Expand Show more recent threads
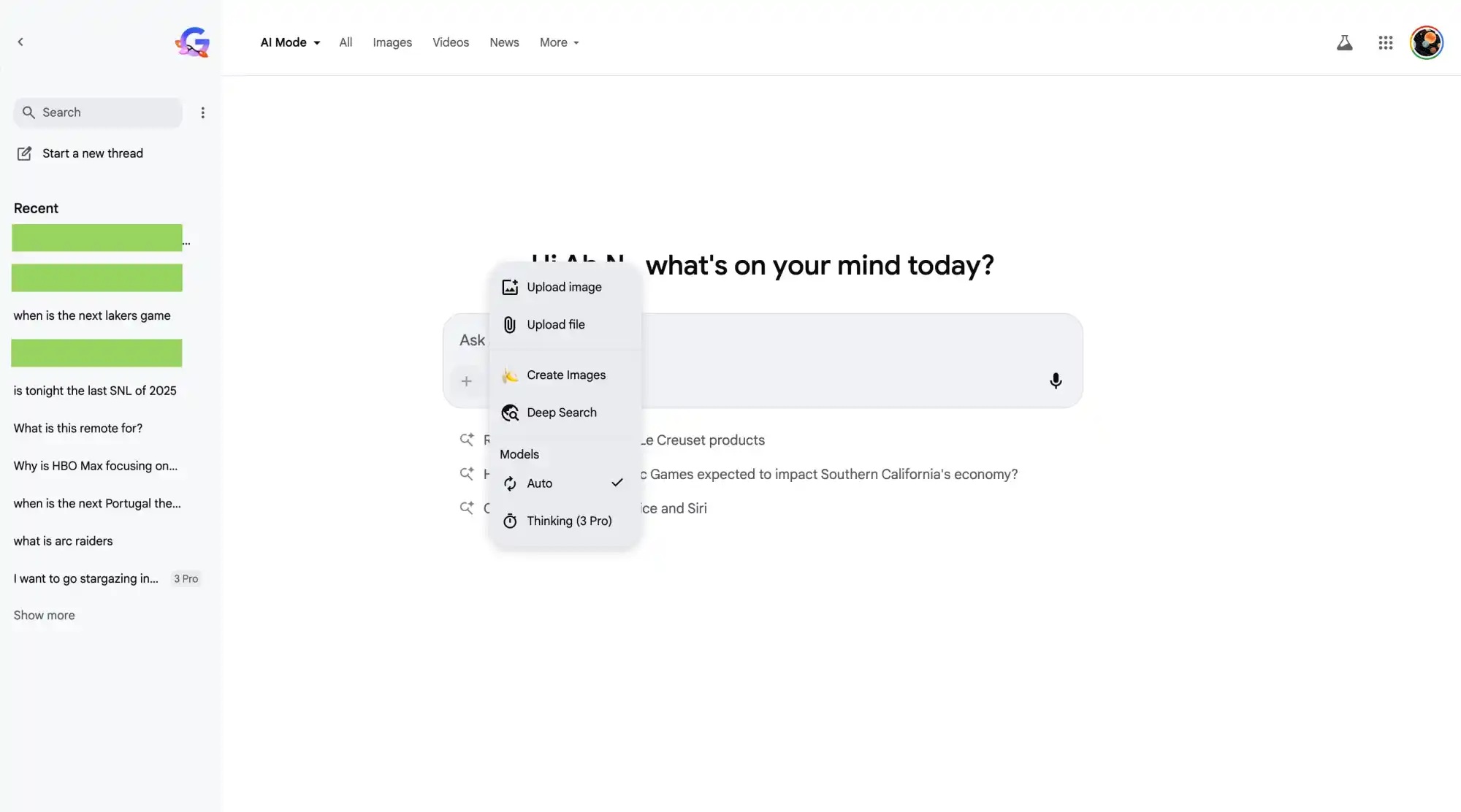This screenshot has height=812, width=1461. pyautogui.click(x=44, y=615)
